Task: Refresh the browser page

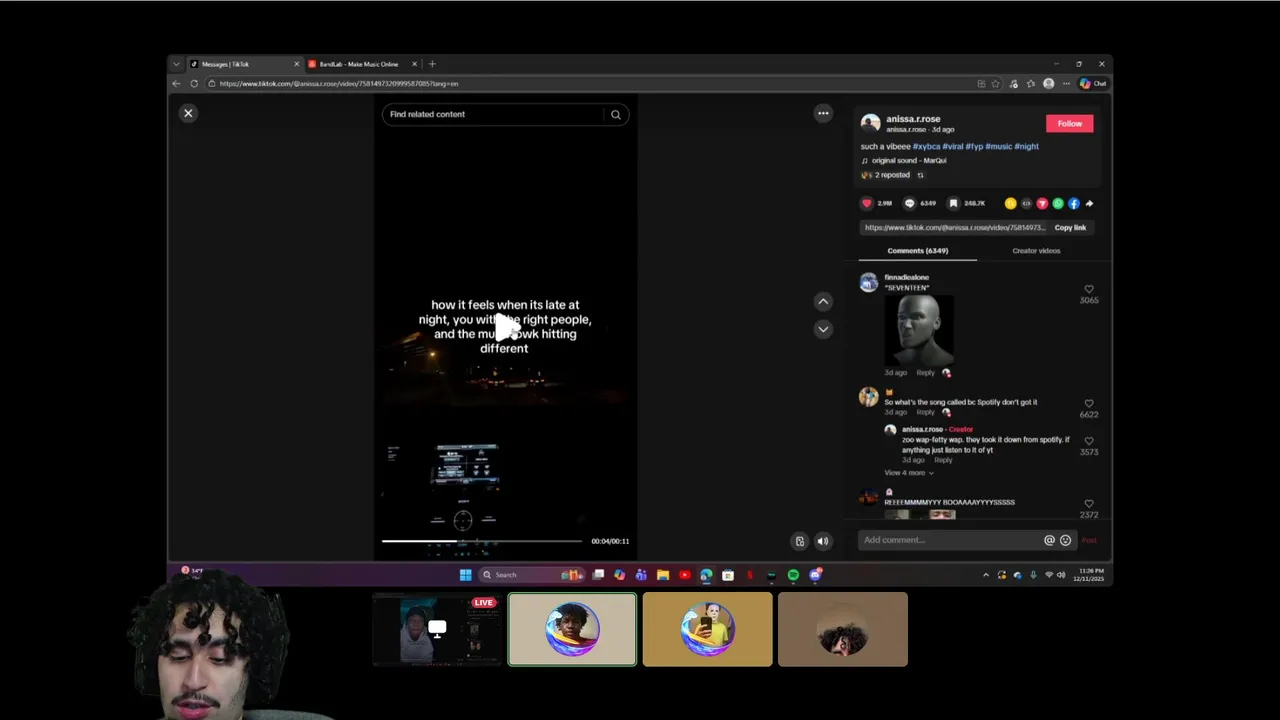Action: click(194, 84)
